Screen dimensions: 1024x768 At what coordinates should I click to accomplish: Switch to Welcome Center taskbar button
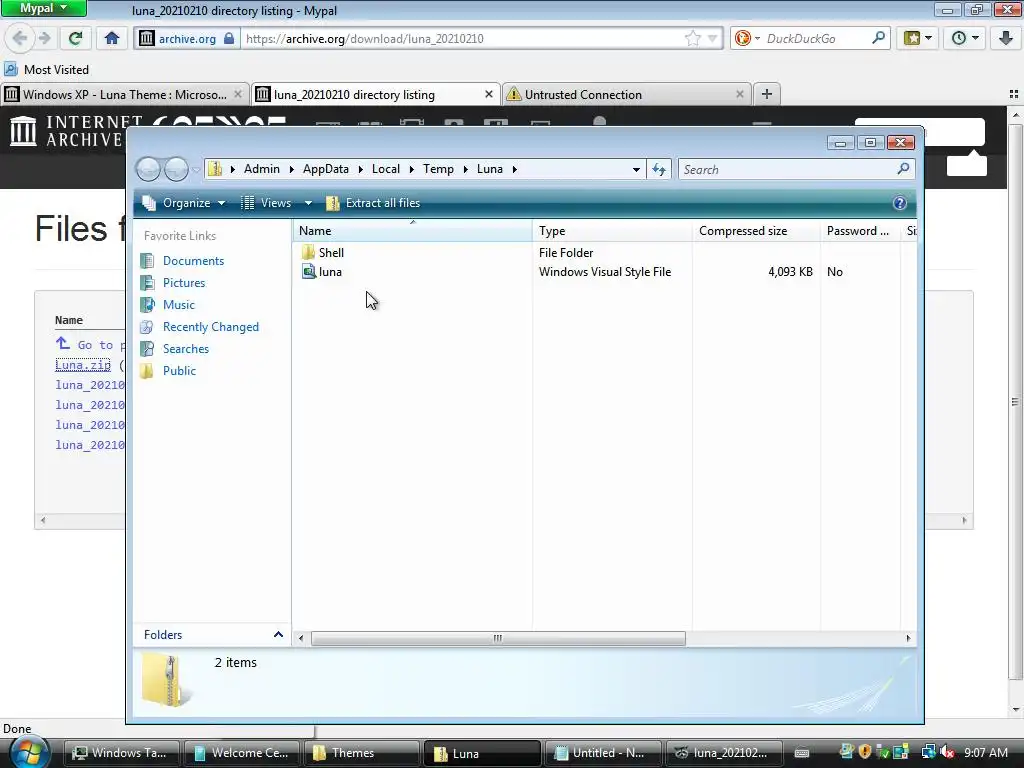(x=242, y=753)
